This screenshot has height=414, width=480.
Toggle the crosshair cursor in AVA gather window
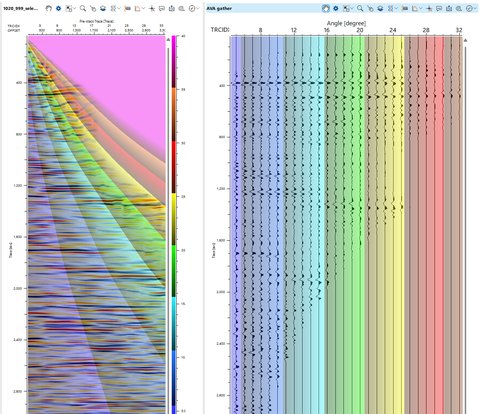point(429,9)
